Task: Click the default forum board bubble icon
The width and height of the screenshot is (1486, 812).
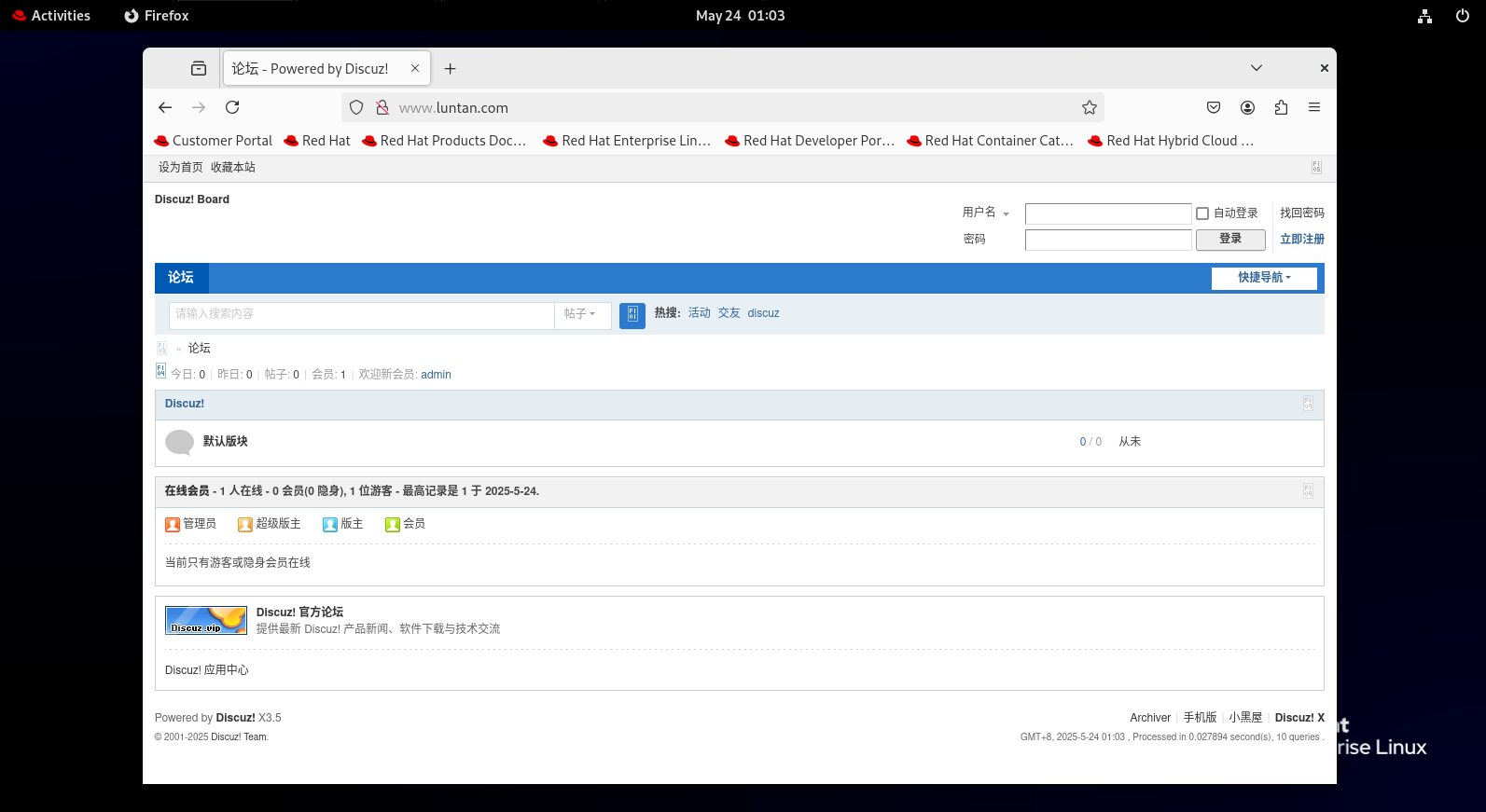Action: tap(179, 442)
